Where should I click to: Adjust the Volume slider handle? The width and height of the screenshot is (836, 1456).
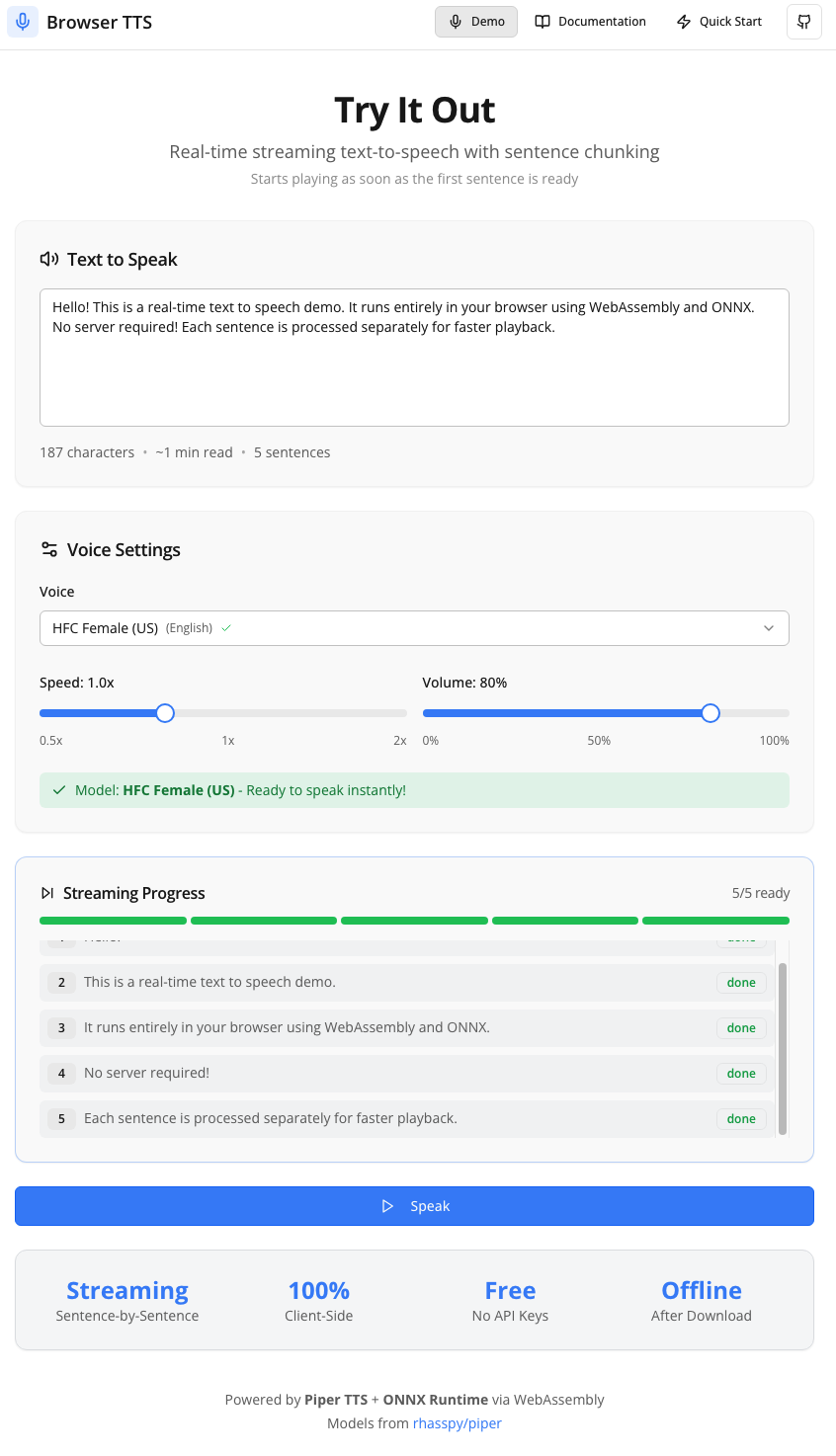point(711,713)
